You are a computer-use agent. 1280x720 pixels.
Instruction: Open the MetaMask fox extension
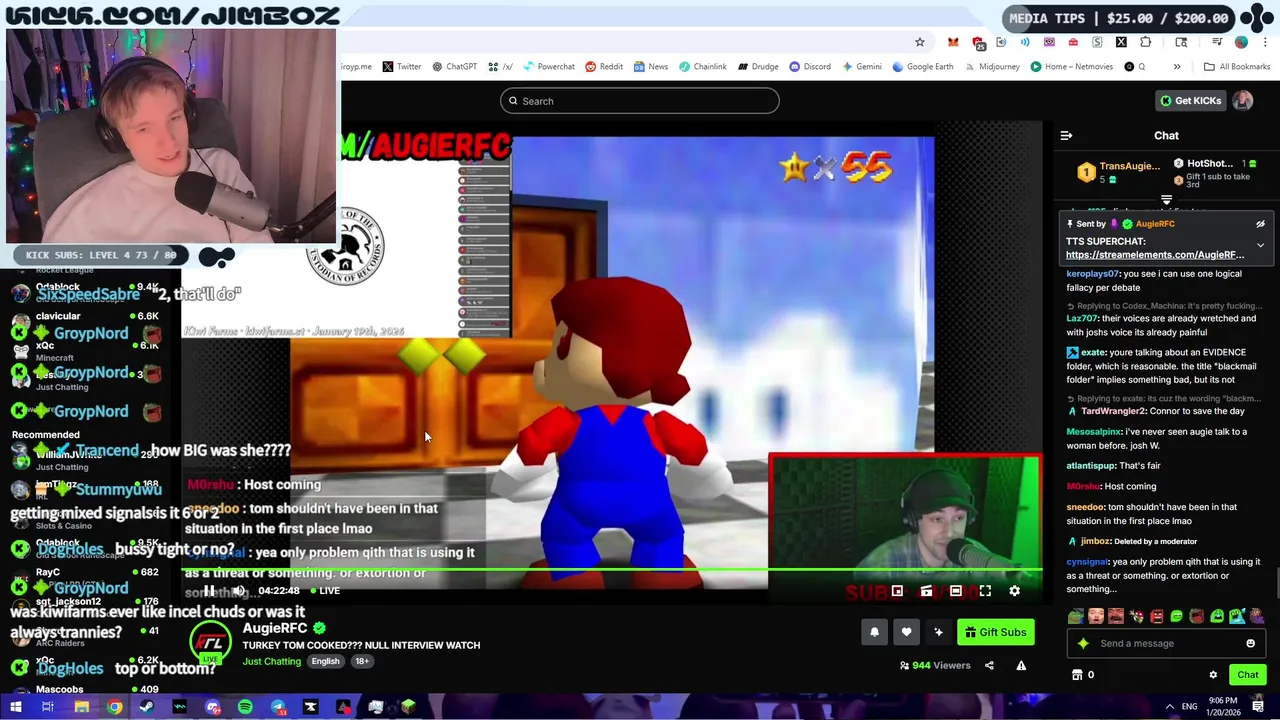click(x=953, y=42)
